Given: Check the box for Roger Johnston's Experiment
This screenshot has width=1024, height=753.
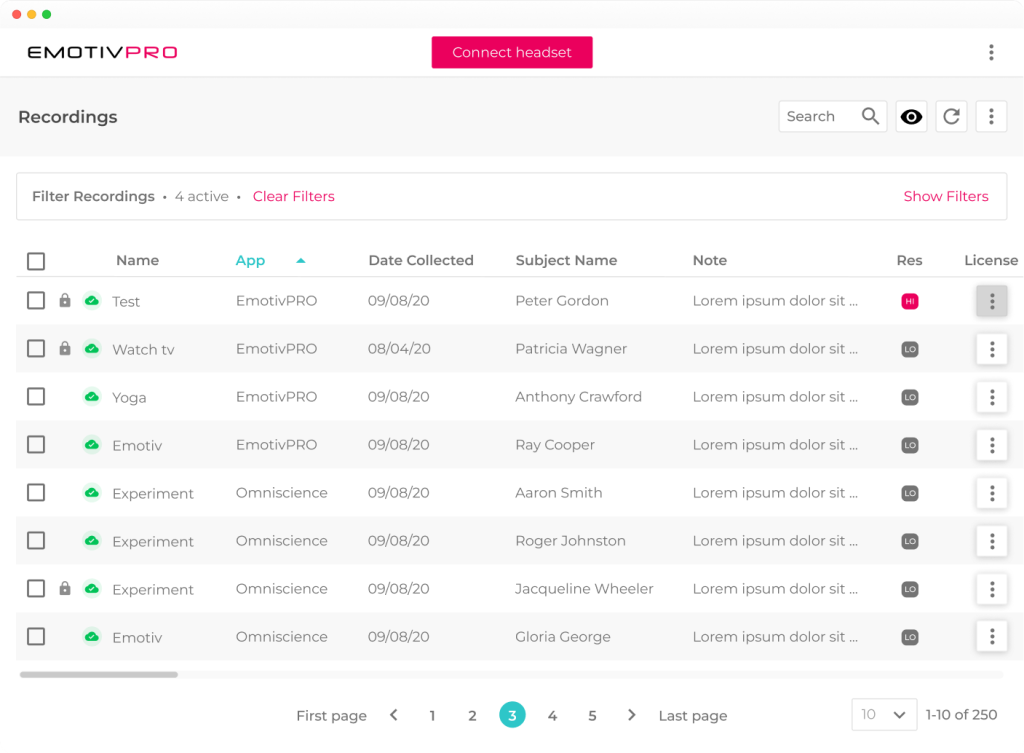Looking at the screenshot, I should [x=36, y=541].
